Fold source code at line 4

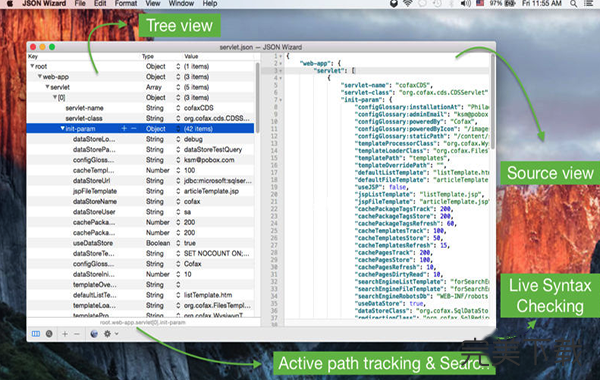[281, 78]
